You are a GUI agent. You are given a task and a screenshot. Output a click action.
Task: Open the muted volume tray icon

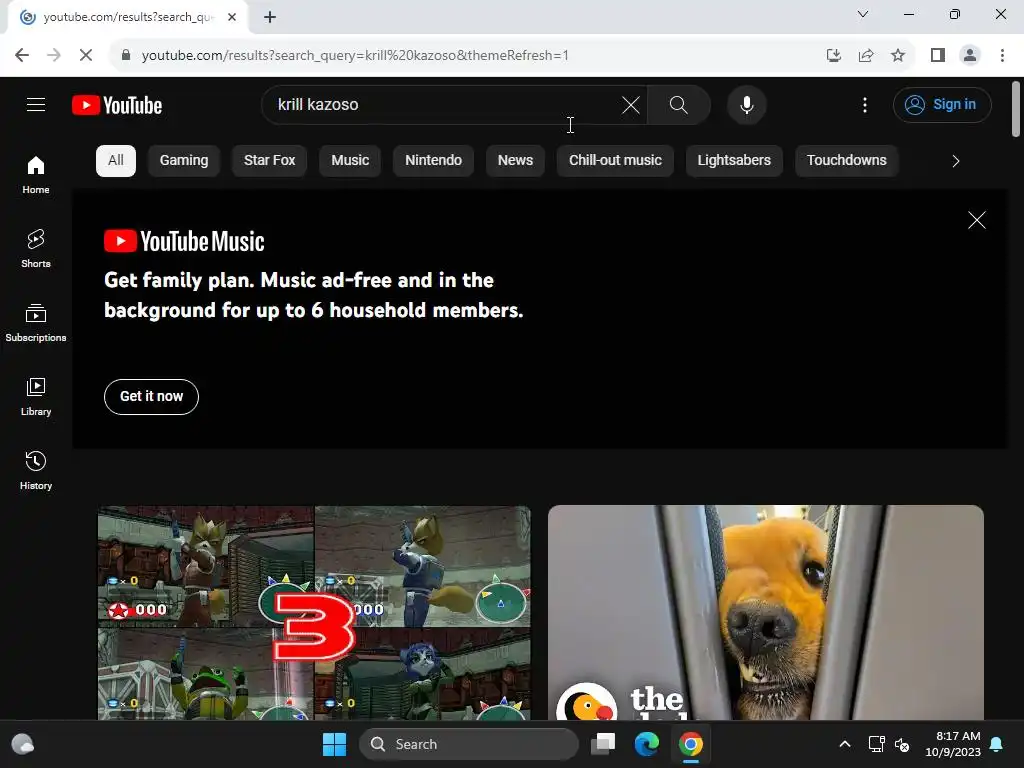903,744
